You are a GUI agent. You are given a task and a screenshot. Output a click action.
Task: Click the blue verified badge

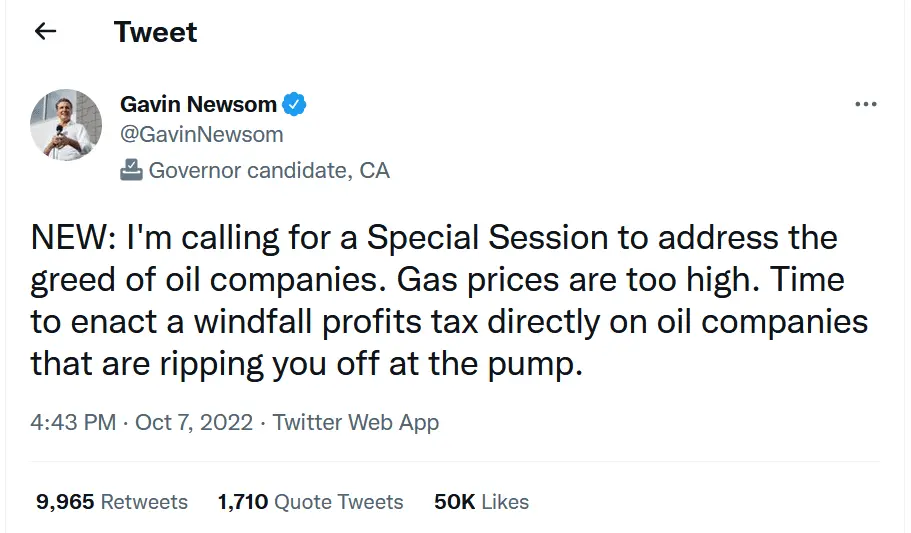(295, 104)
